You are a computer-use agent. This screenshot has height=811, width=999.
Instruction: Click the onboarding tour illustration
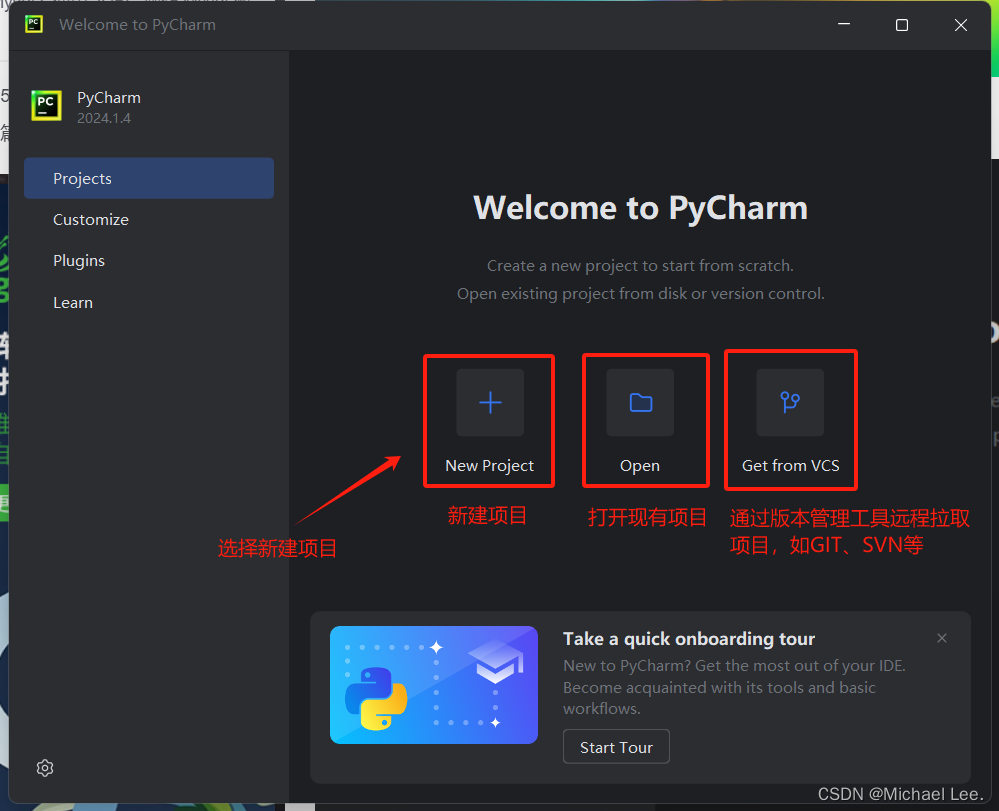[434, 685]
